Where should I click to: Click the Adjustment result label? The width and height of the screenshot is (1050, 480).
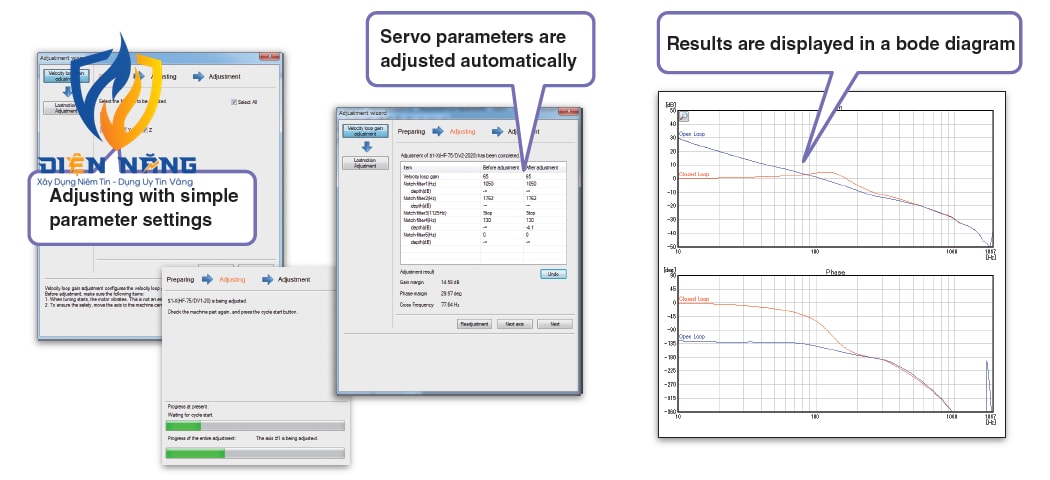coord(417,272)
